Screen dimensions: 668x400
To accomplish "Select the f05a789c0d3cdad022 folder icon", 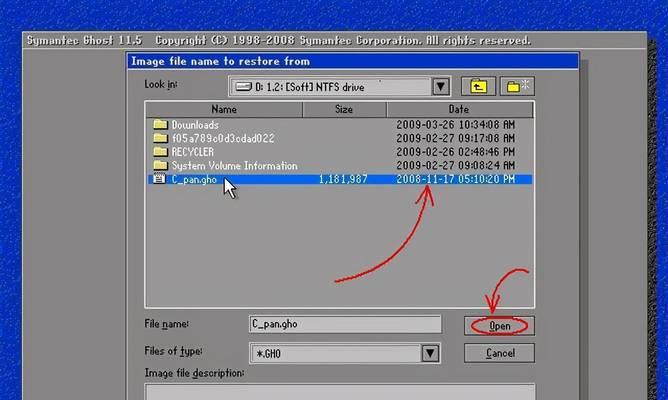I will coord(160,138).
